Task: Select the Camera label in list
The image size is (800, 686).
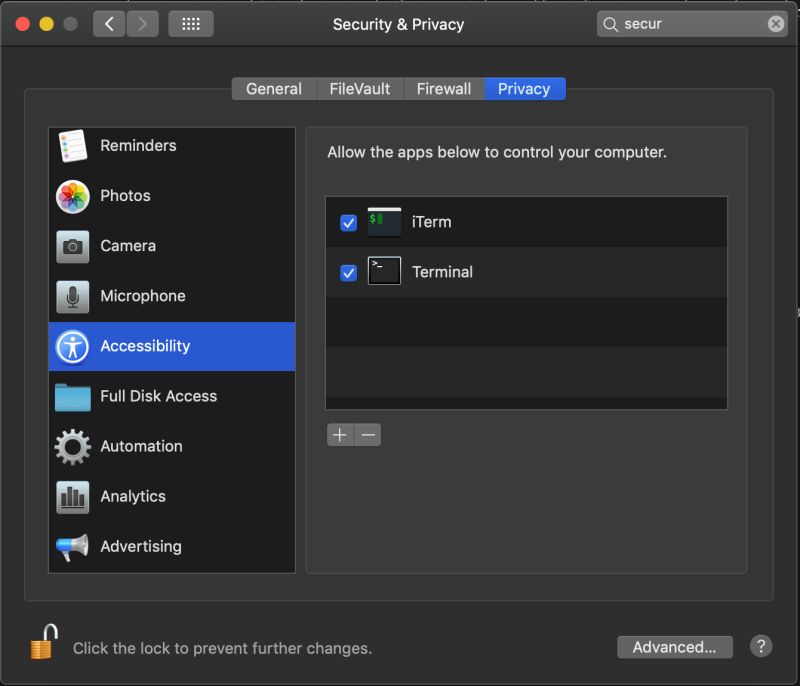Action: [x=128, y=246]
